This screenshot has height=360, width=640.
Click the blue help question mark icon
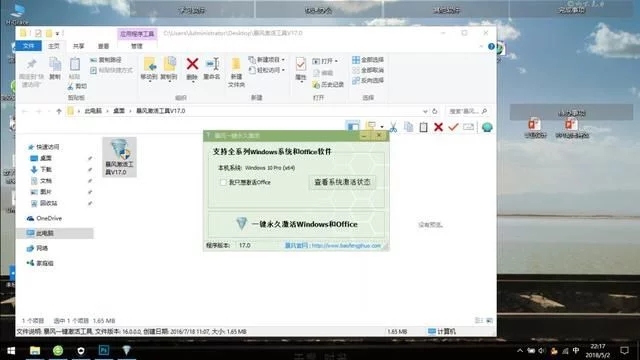[491, 47]
